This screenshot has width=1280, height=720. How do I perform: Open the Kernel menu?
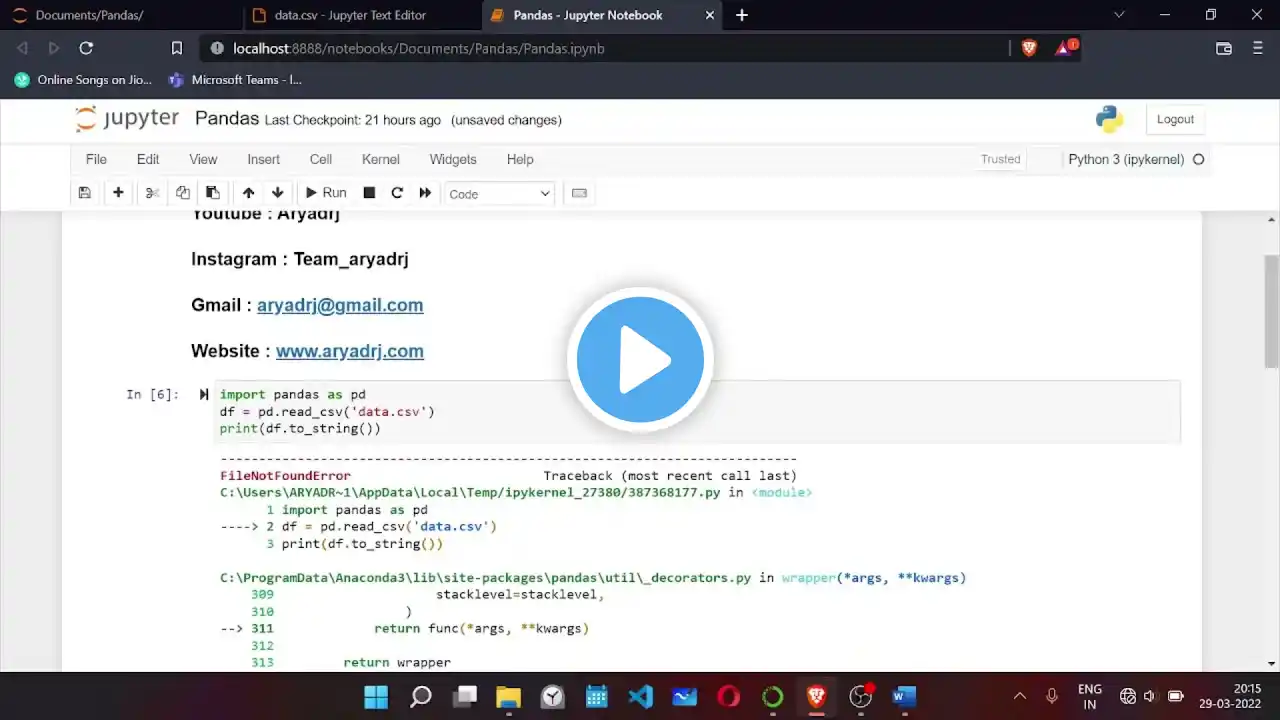(x=381, y=159)
